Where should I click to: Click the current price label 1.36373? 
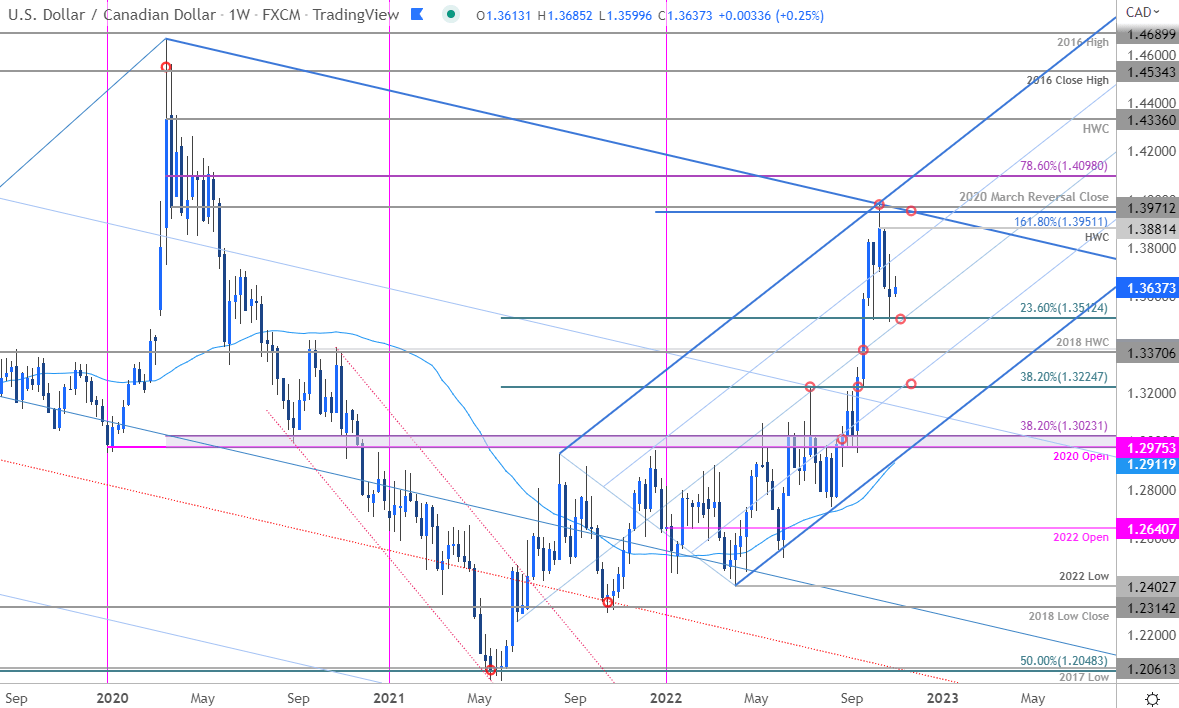(1147, 287)
